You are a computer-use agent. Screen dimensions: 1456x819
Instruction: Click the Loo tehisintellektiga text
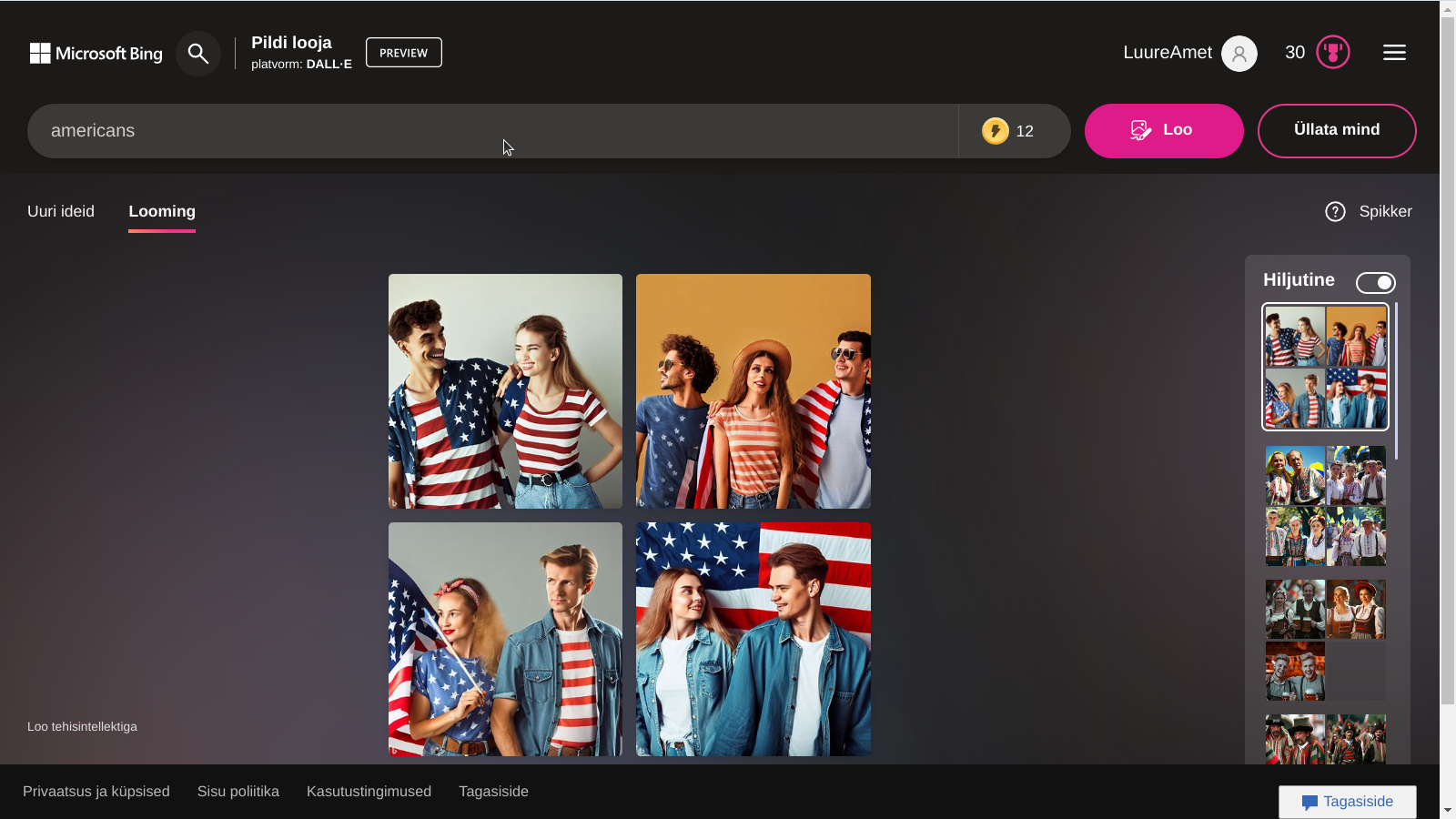[x=82, y=726]
